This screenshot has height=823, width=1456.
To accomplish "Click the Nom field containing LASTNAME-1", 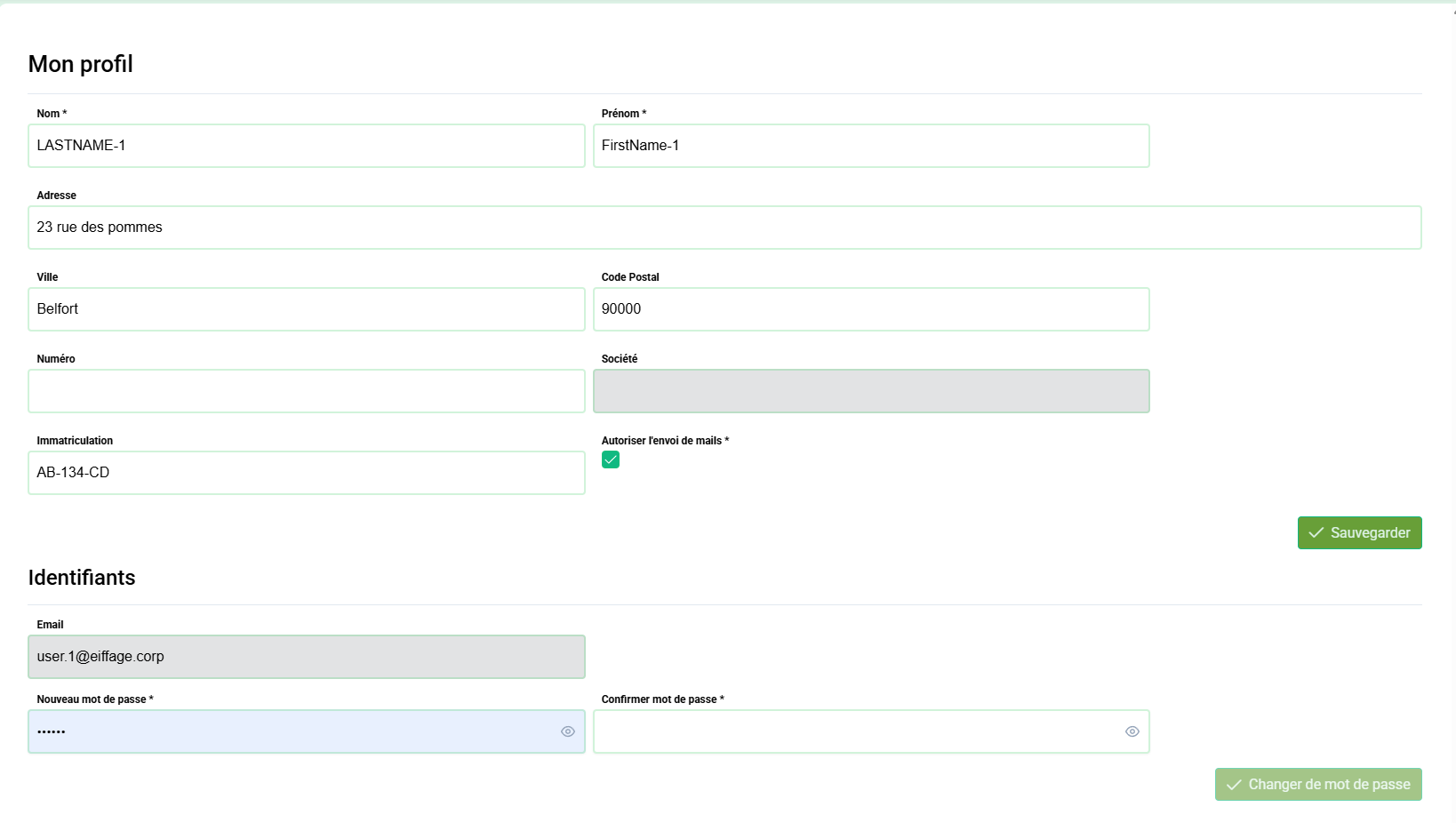I will [x=306, y=146].
